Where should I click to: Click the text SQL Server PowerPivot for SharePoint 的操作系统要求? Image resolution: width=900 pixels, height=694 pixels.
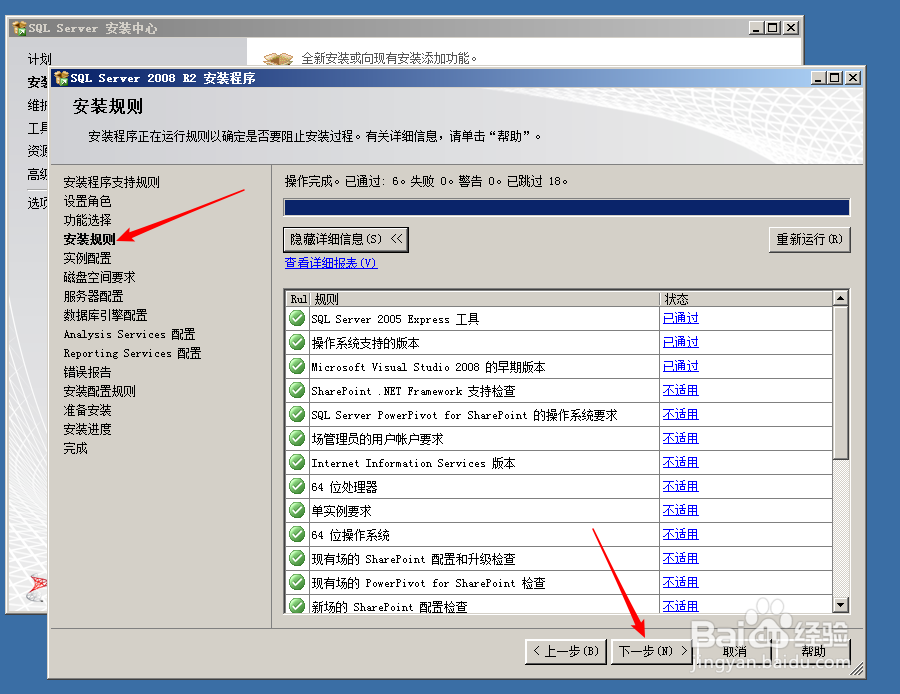(x=464, y=415)
